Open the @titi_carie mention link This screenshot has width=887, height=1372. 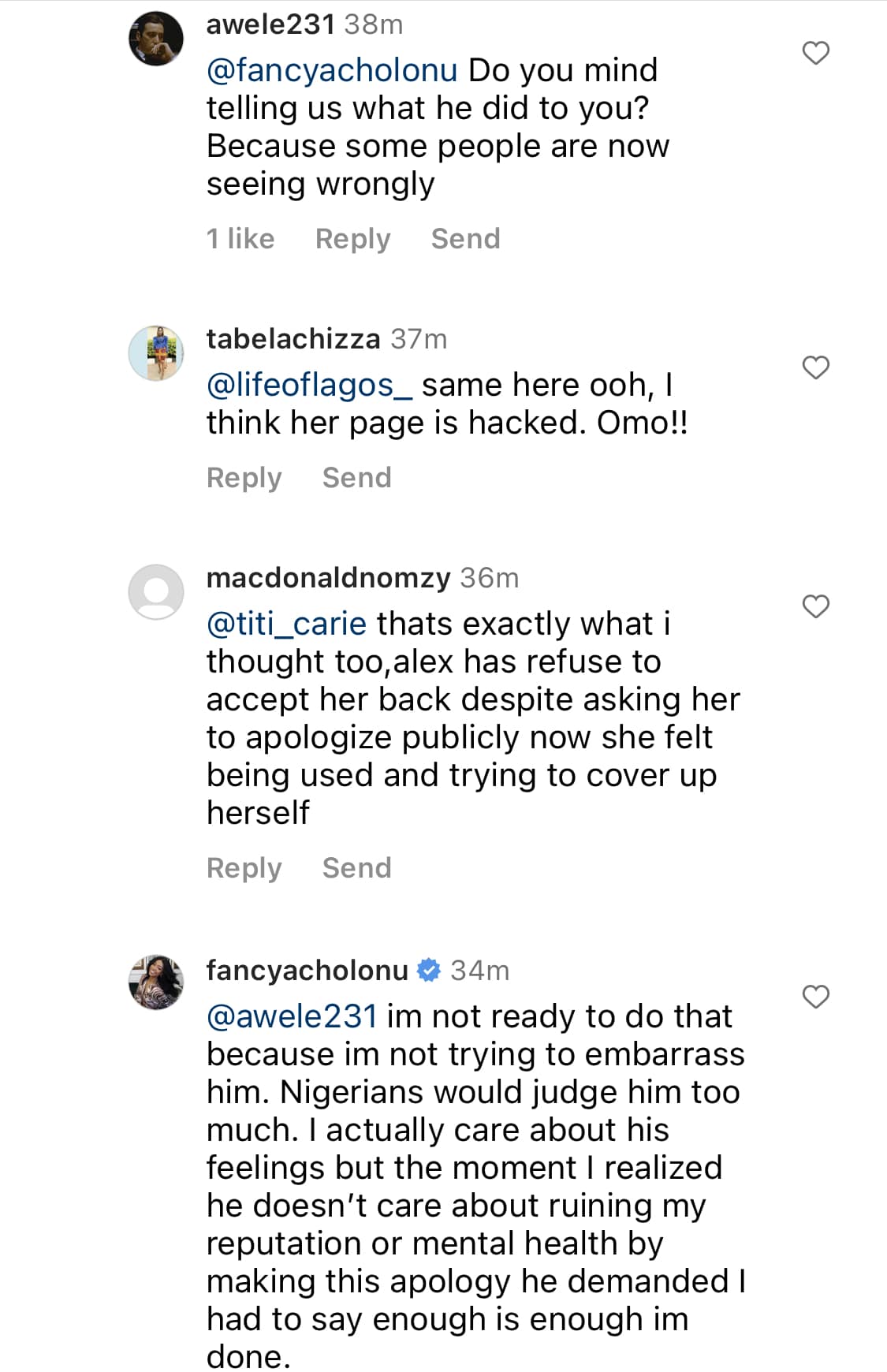click(286, 624)
